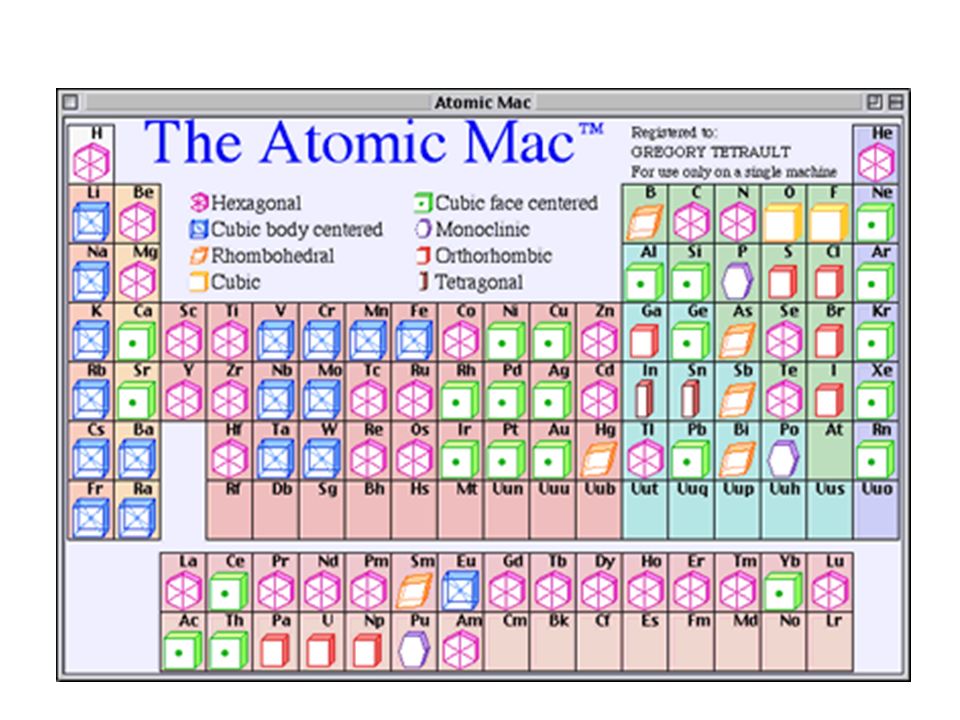The image size is (960, 720).
Task: Select the Carbon (C) element cell
Action: click(692, 214)
